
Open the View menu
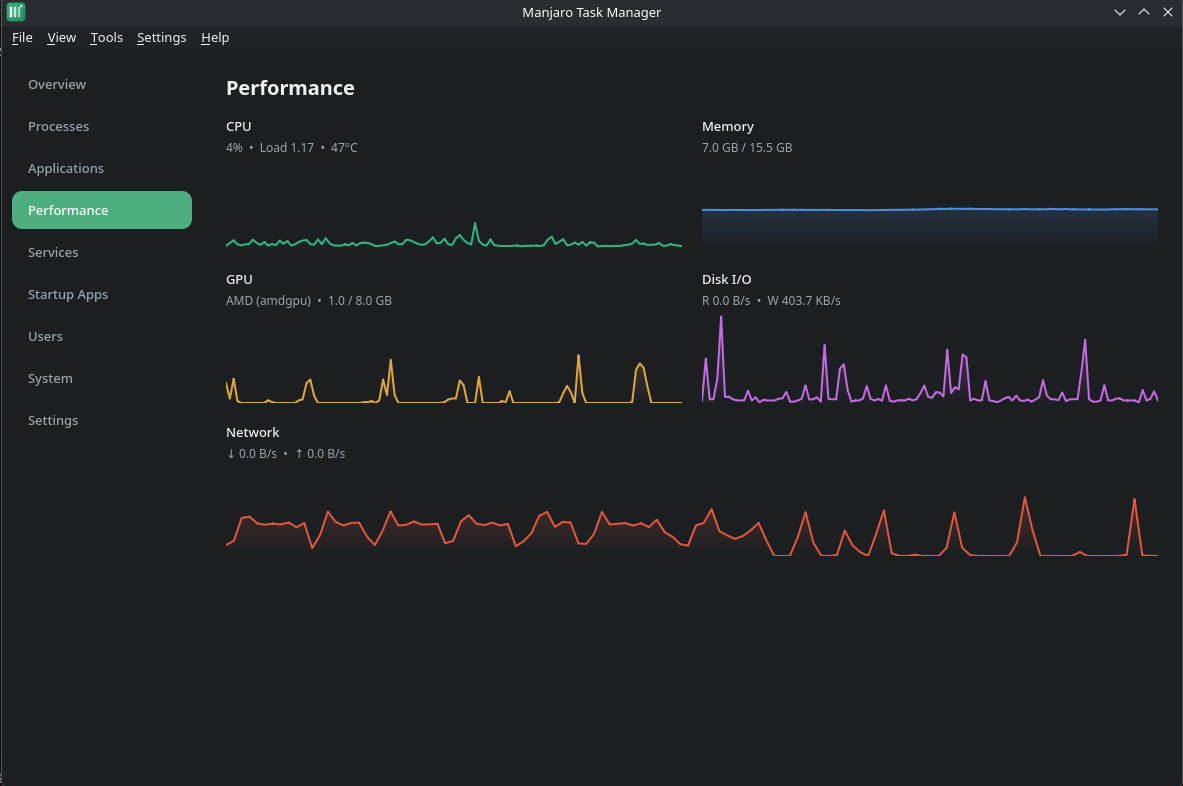tap(61, 38)
